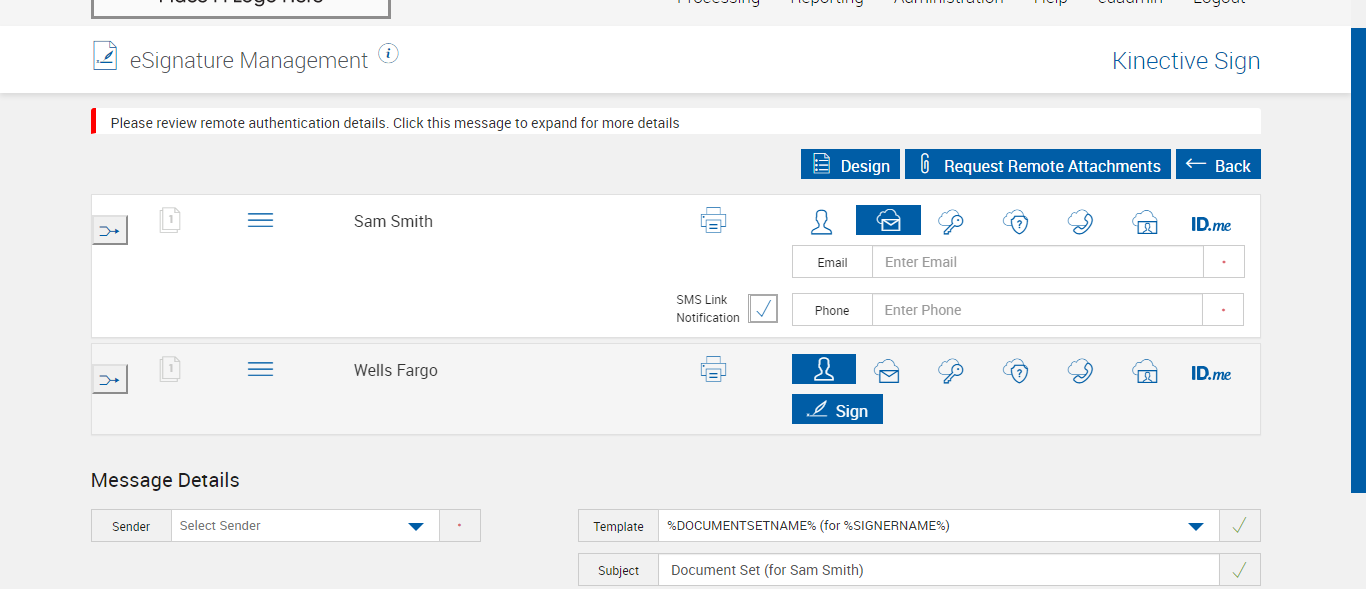Click the Sign button for Wells Fargo
The image size is (1366, 589).
pyautogui.click(x=837, y=409)
